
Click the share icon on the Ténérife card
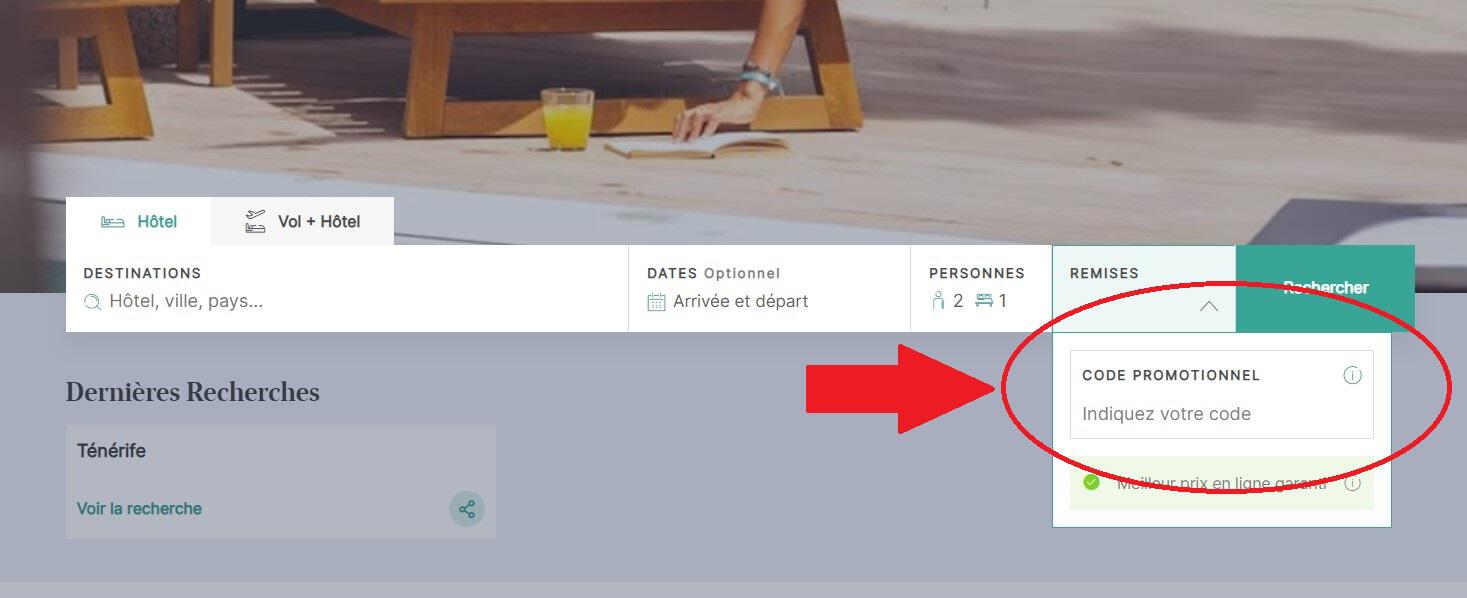click(x=467, y=509)
